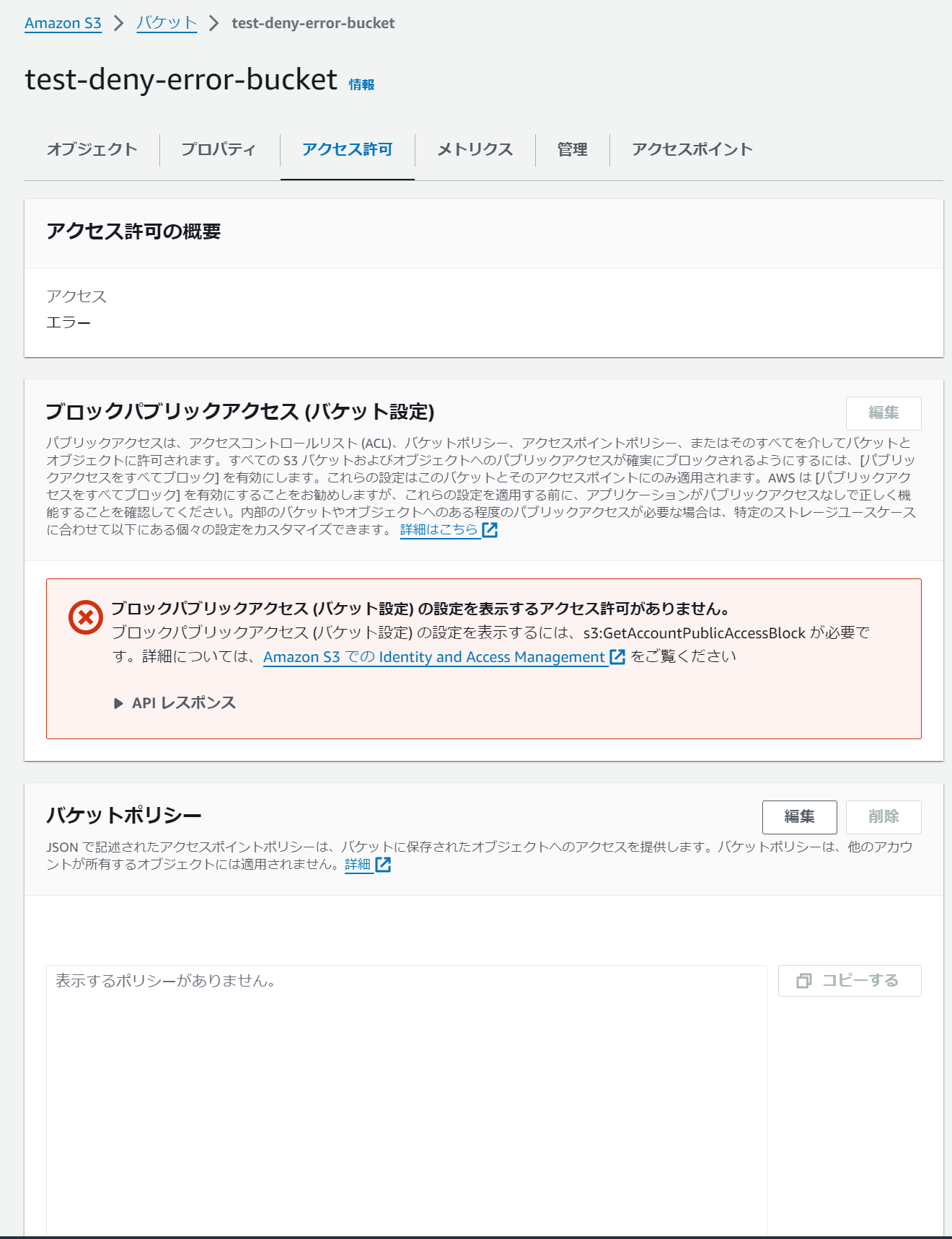
Task: Click the コピーする button
Action: 850,981
